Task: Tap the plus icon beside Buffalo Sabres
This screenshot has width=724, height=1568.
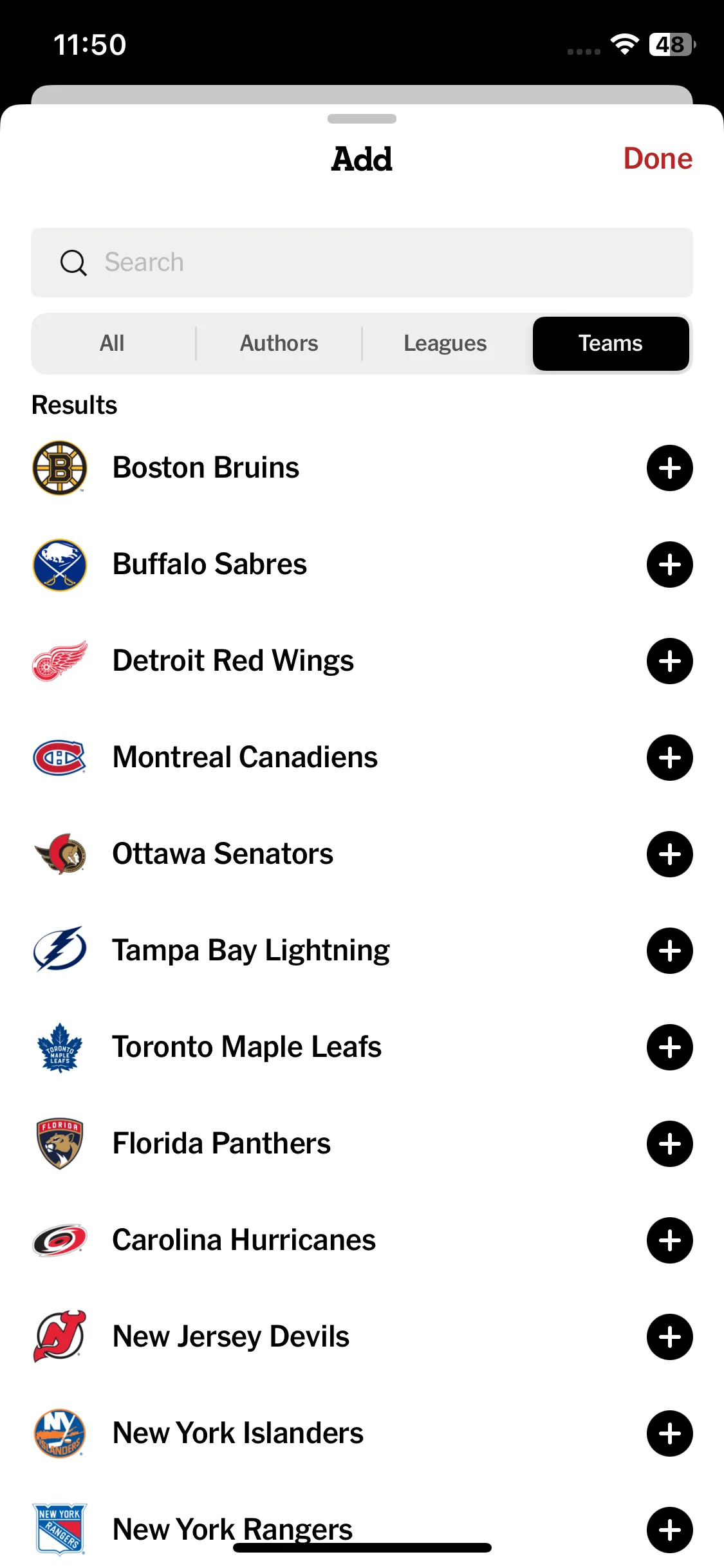Action: tap(669, 565)
